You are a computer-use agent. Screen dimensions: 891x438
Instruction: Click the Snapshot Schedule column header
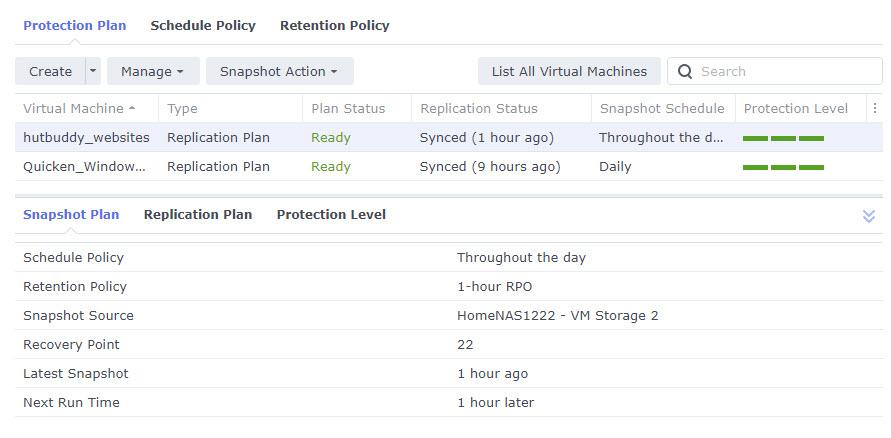[663, 109]
